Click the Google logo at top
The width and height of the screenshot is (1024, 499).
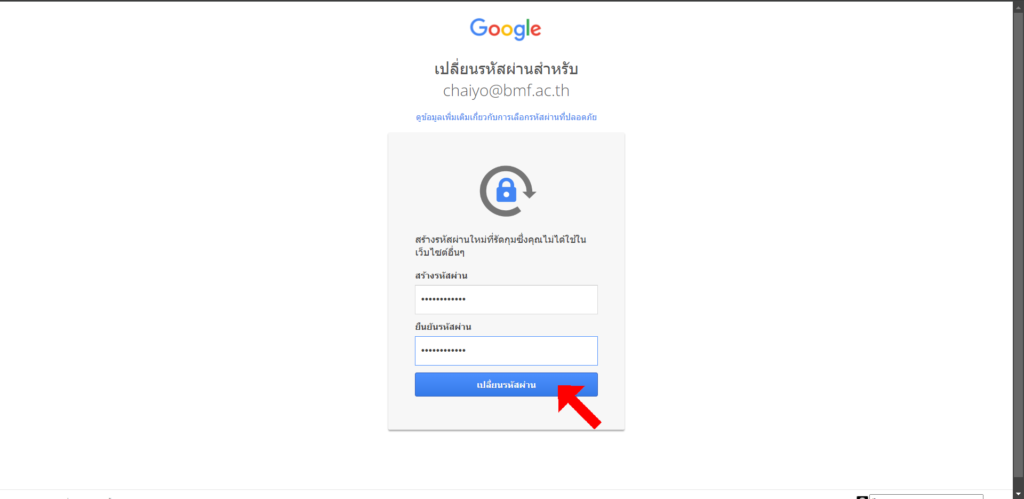coord(505,29)
